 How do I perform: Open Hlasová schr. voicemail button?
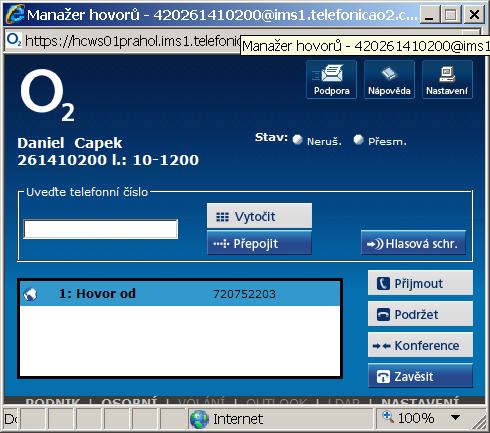[413, 243]
